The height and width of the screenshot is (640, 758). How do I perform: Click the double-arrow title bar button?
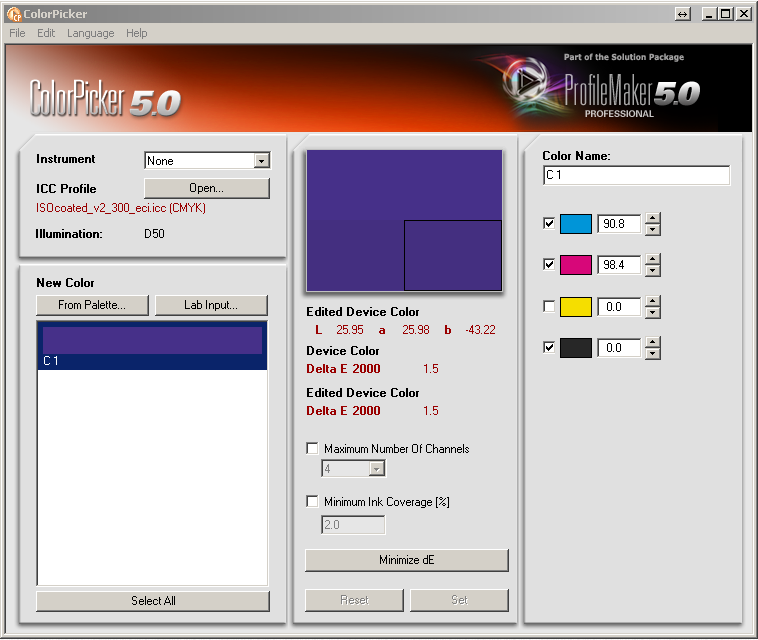(x=682, y=14)
